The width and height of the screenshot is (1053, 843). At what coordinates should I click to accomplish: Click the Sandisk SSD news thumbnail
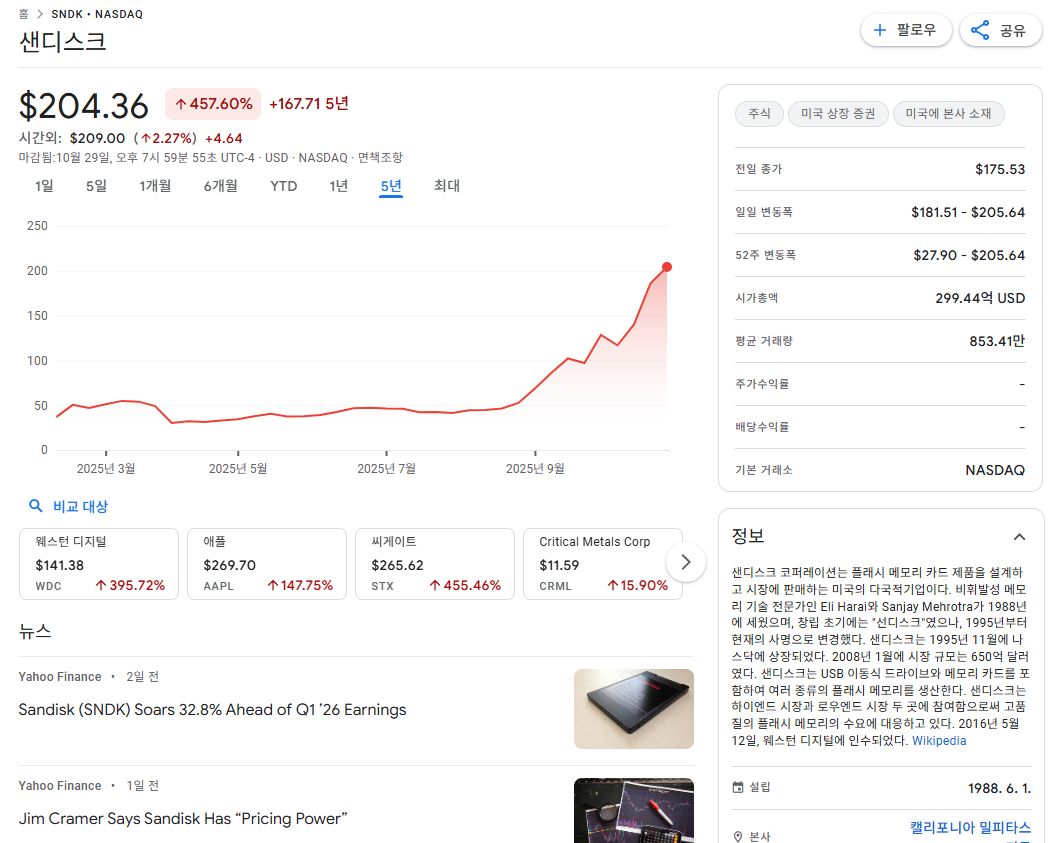click(x=633, y=709)
